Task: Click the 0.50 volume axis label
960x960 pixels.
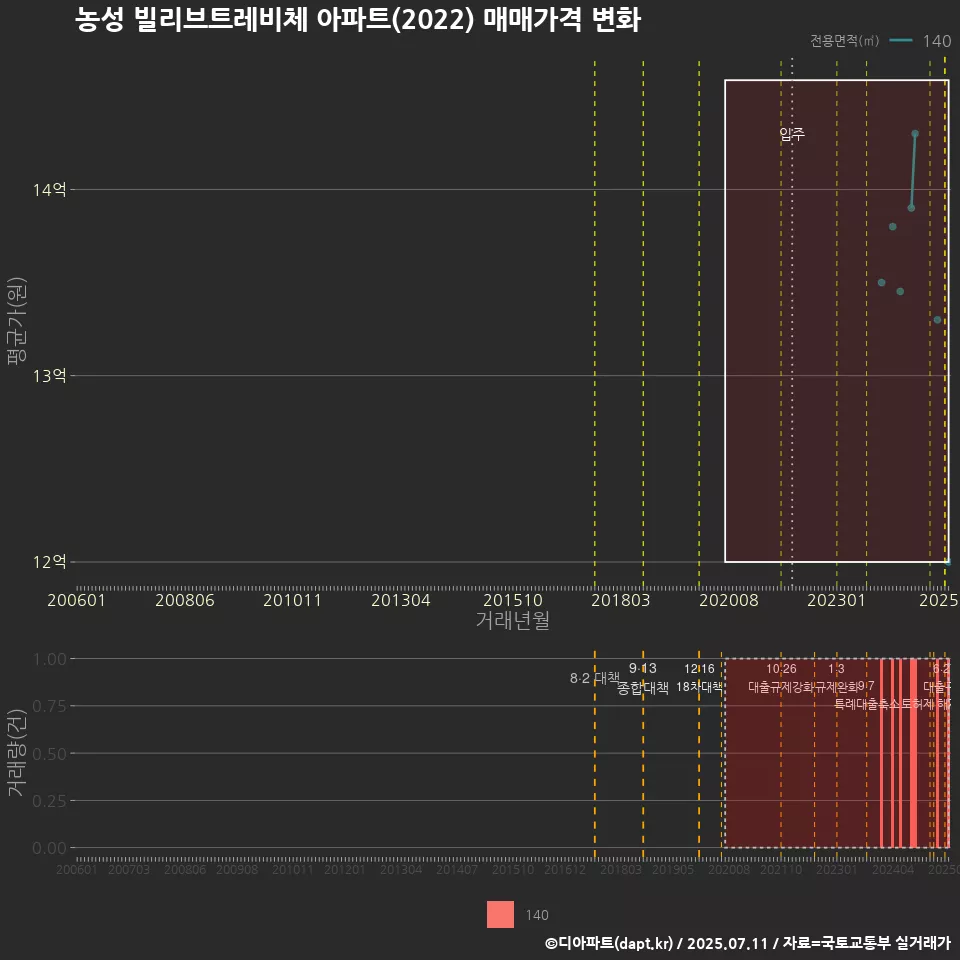Action: pyautogui.click(x=50, y=754)
